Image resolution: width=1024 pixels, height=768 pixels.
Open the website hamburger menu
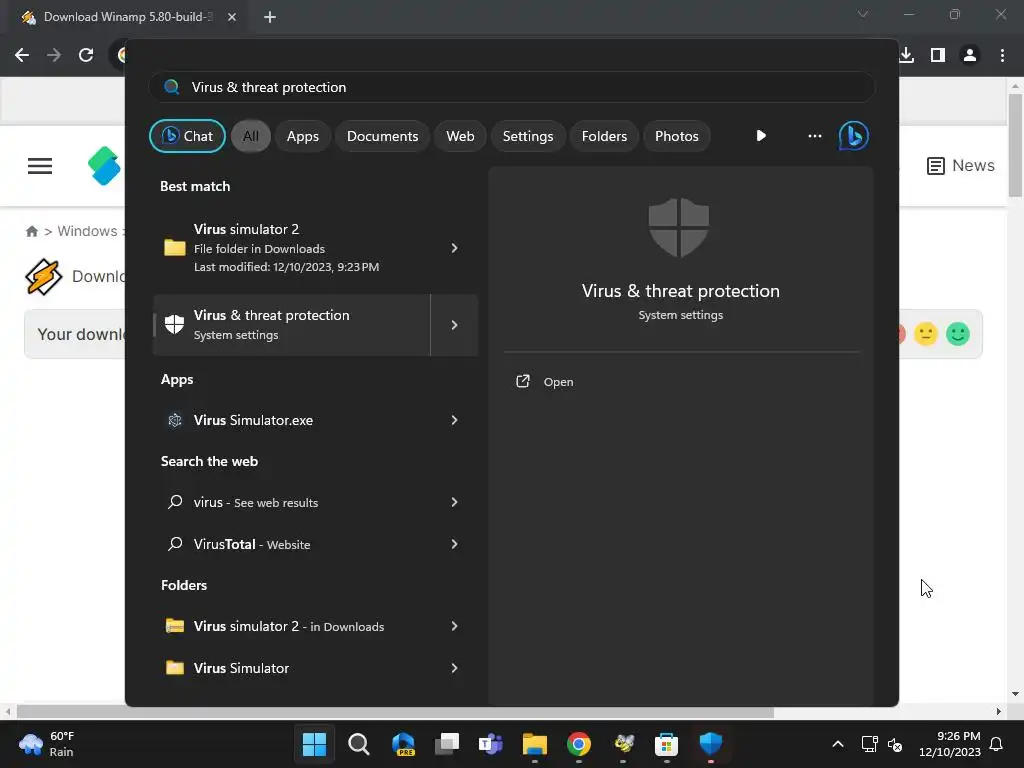(x=40, y=166)
